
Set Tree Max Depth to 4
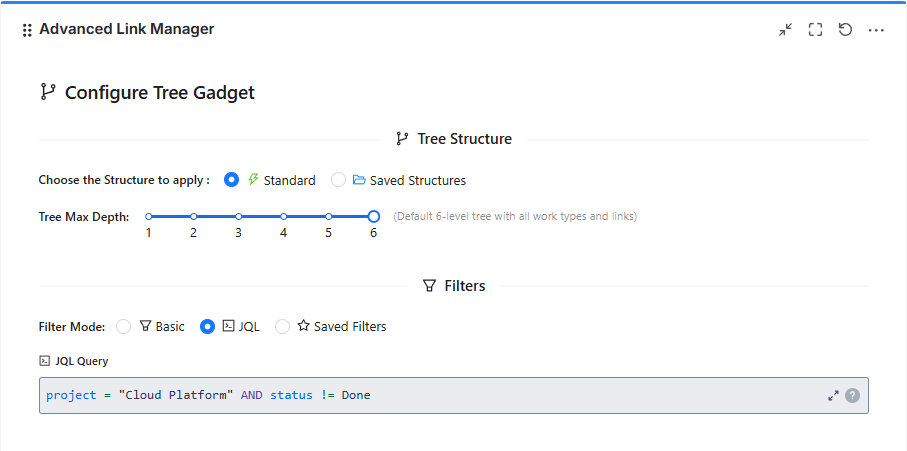(x=283, y=216)
